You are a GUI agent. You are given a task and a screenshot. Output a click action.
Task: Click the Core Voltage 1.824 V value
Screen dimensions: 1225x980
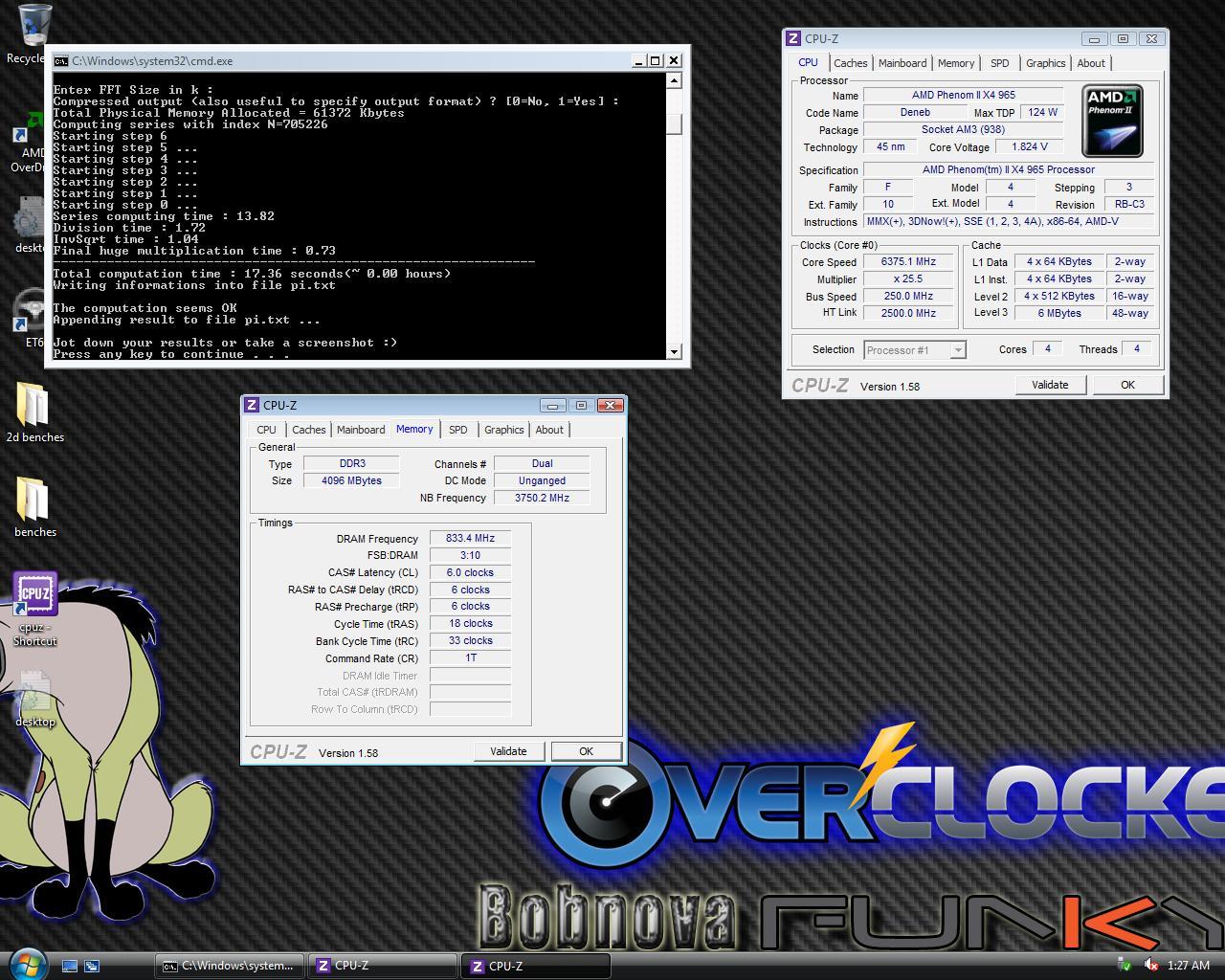(1029, 146)
